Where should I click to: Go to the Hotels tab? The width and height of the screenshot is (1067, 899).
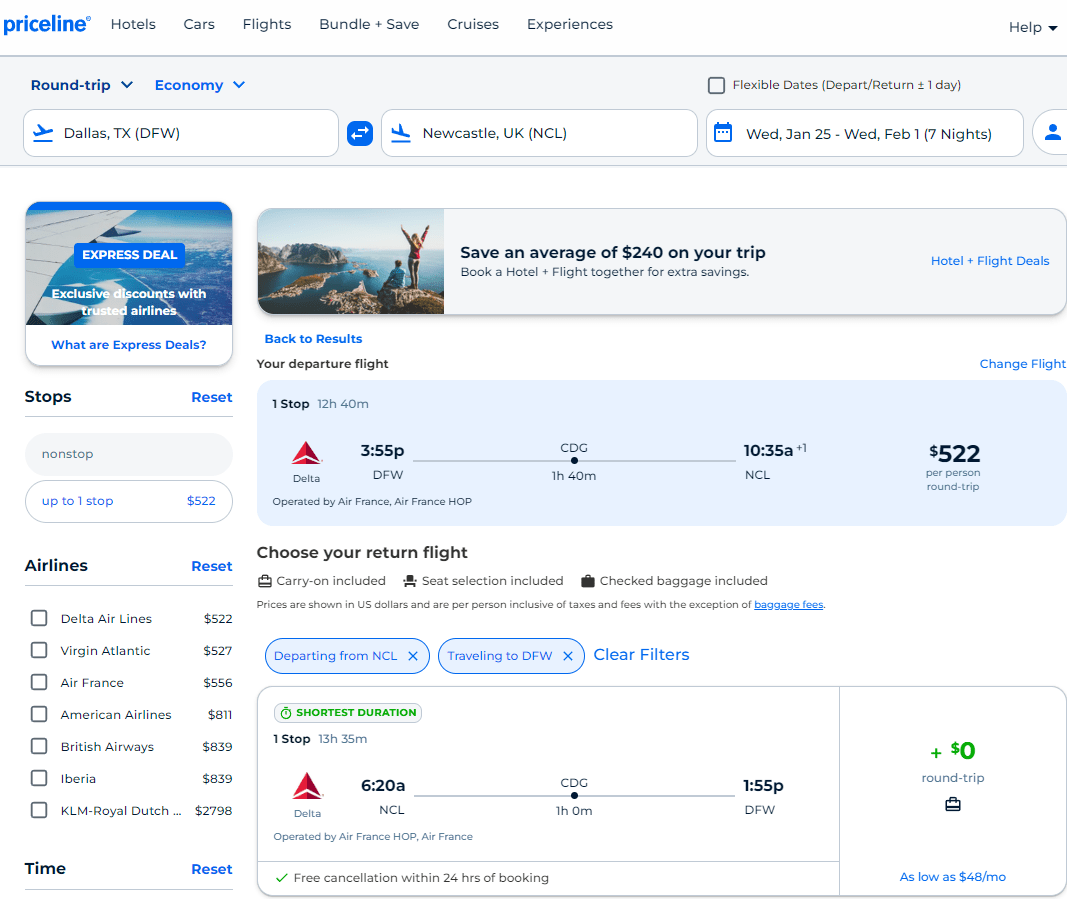(133, 24)
